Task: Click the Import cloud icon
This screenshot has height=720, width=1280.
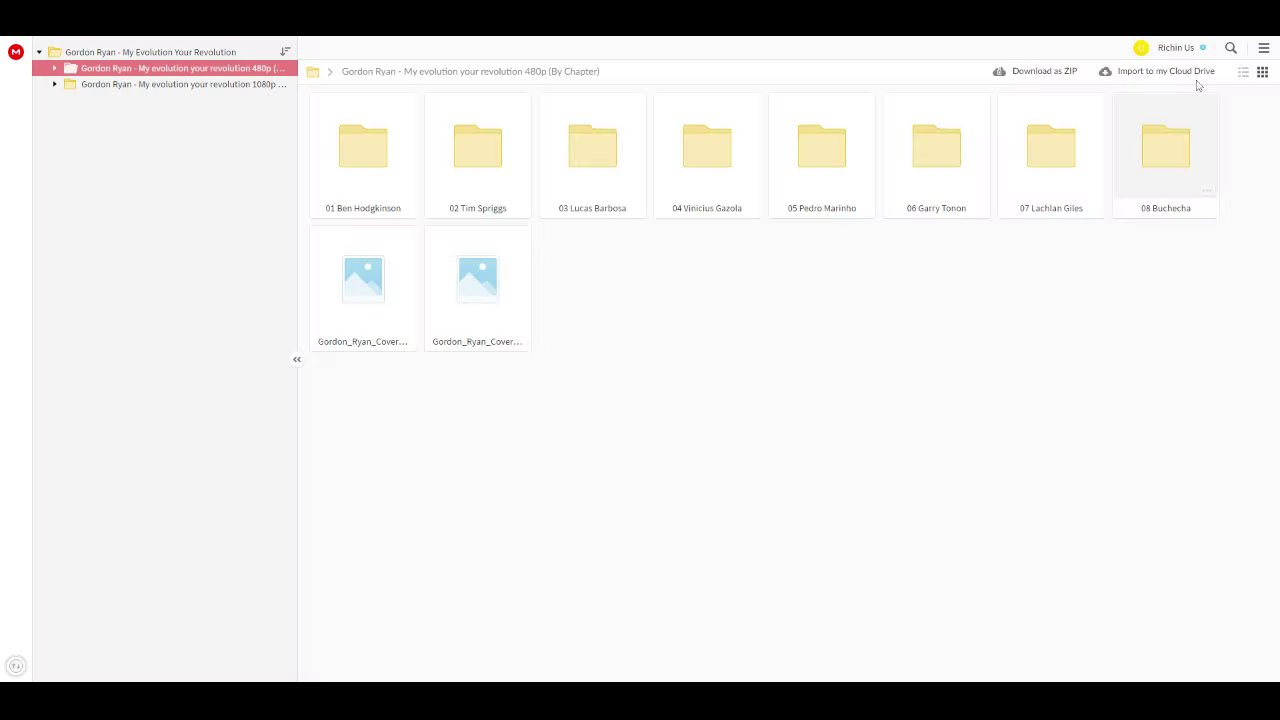Action: pos(1105,71)
